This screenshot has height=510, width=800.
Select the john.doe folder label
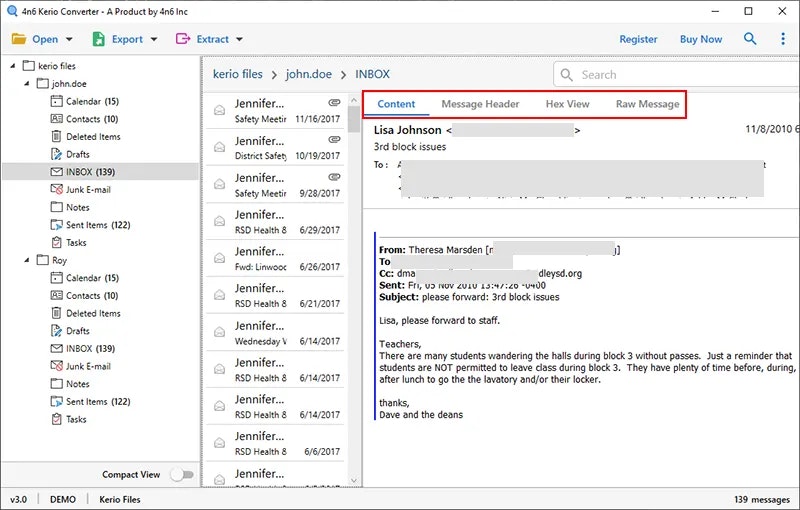pos(69,84)
